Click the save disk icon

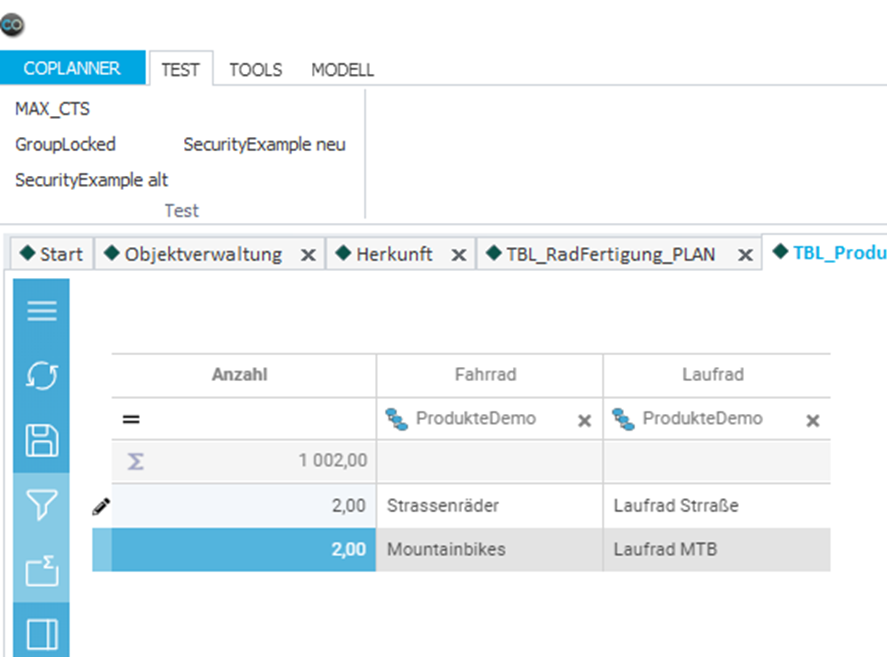[x=42, y=440]
